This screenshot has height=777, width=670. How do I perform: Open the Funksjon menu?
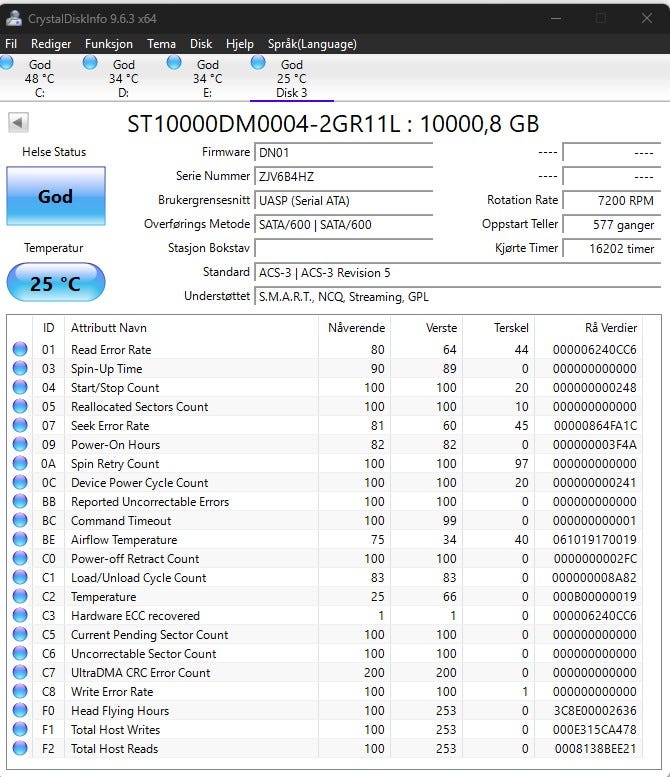coord(108,44)
